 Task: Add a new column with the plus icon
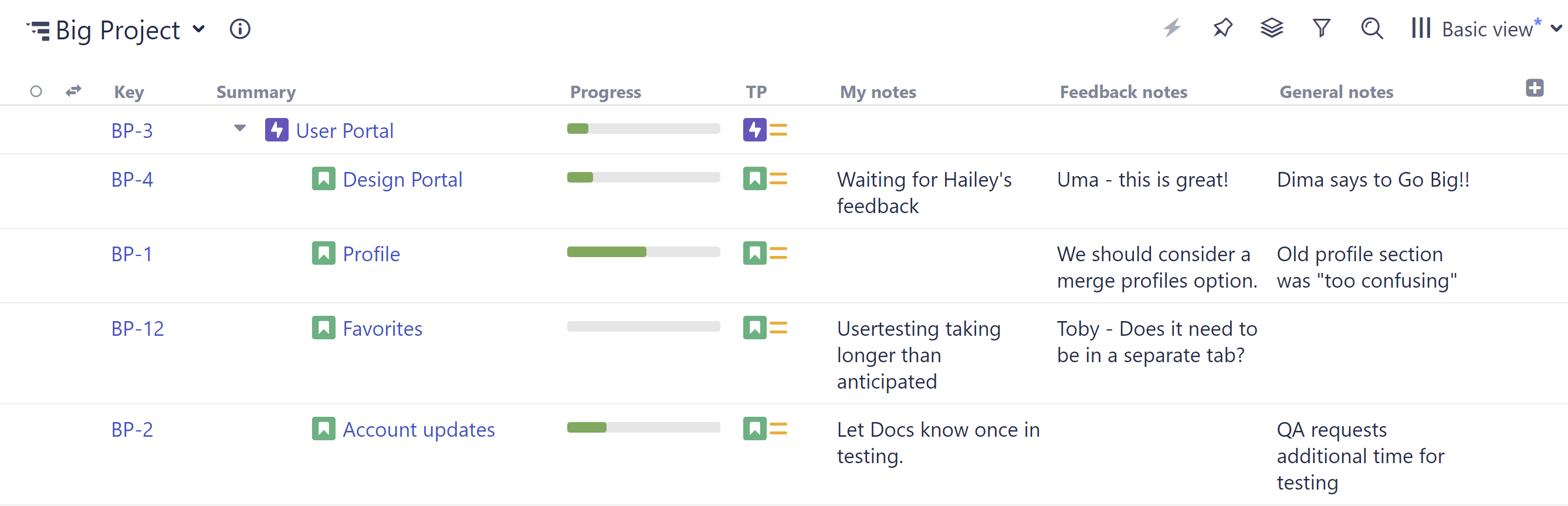pyautogui.click(x=1534, y=87)
